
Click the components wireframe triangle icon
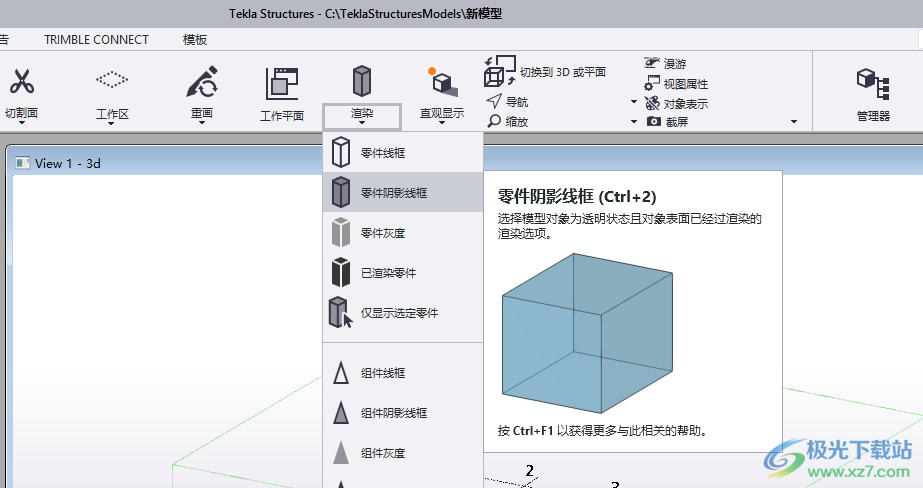pos(341,373)
